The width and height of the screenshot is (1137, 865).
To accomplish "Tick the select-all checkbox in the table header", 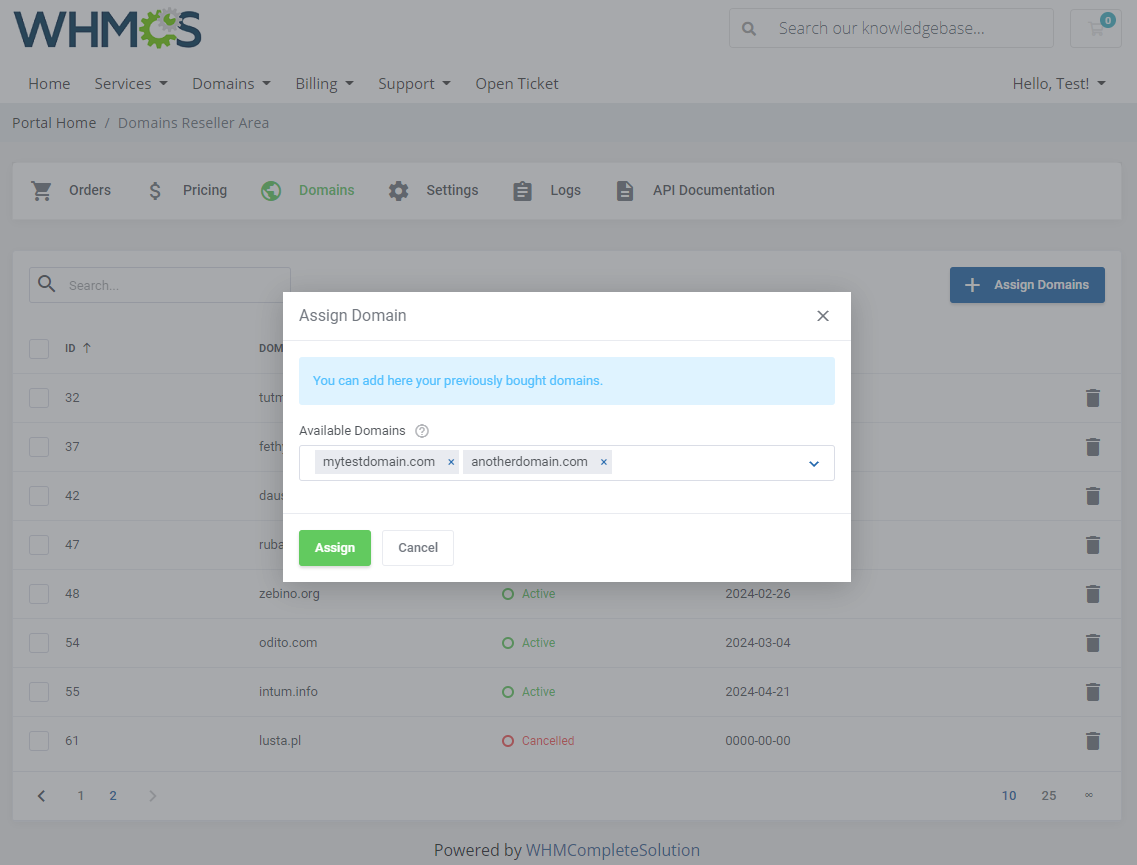I will click(x=39, y=348).
